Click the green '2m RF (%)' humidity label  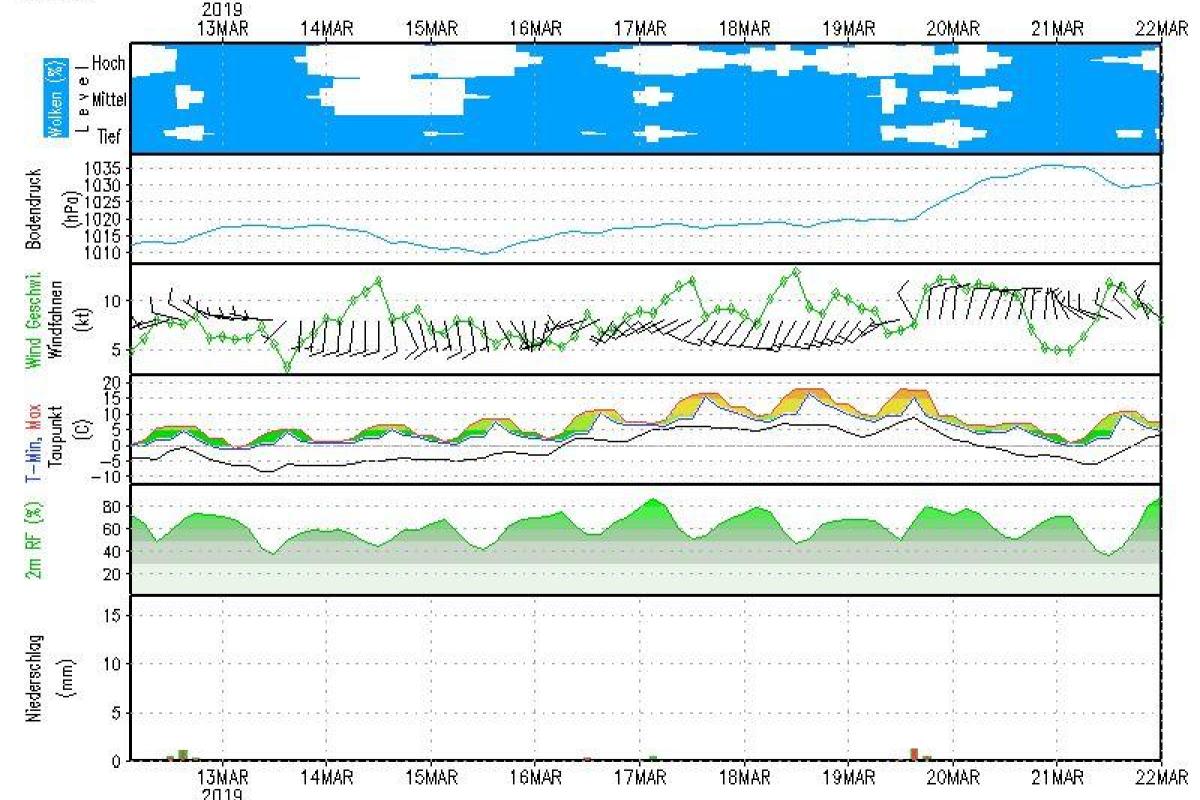click(x=34, y=540)
